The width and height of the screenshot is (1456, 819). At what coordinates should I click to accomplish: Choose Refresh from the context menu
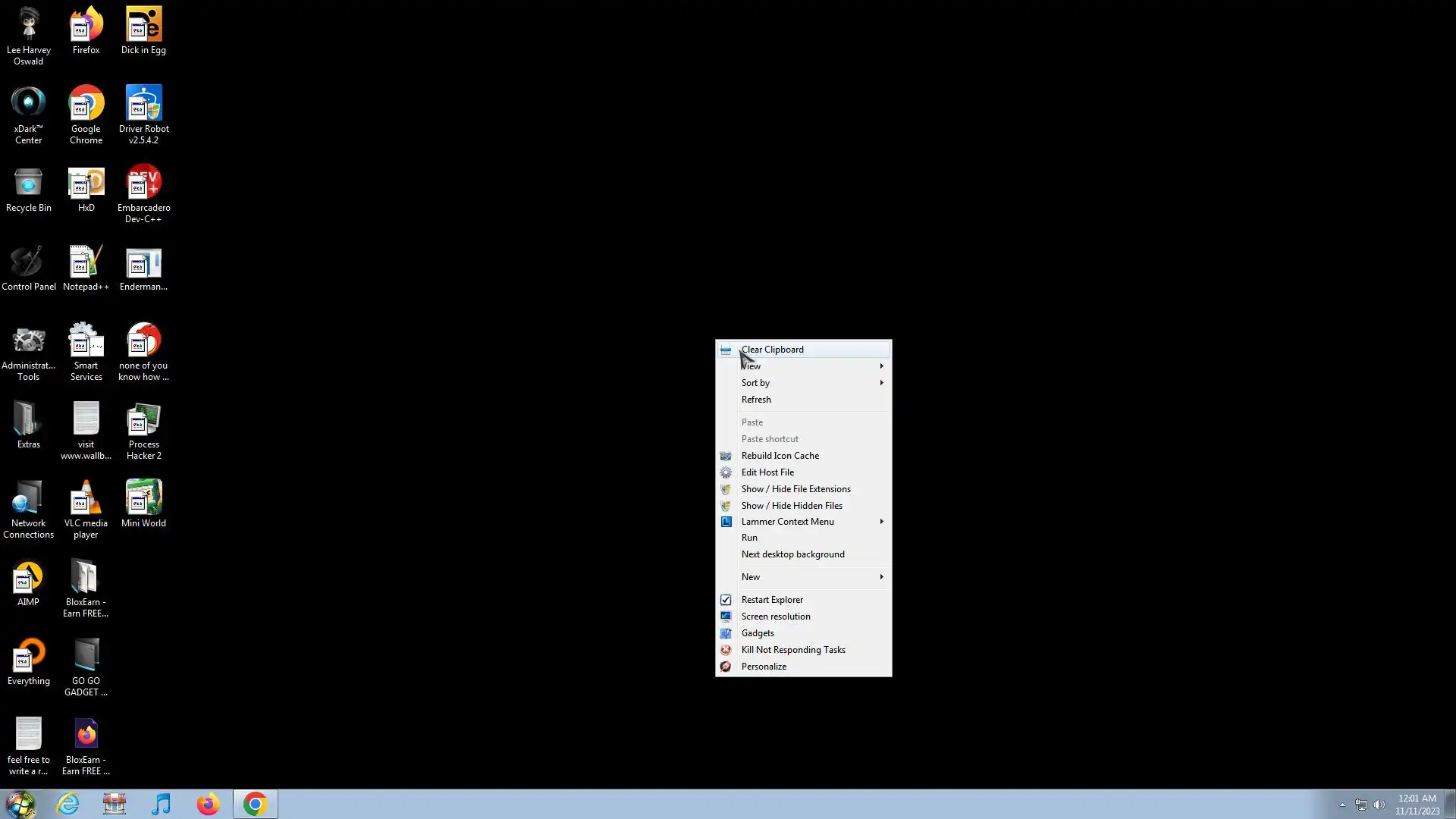[x=756, y=400]
